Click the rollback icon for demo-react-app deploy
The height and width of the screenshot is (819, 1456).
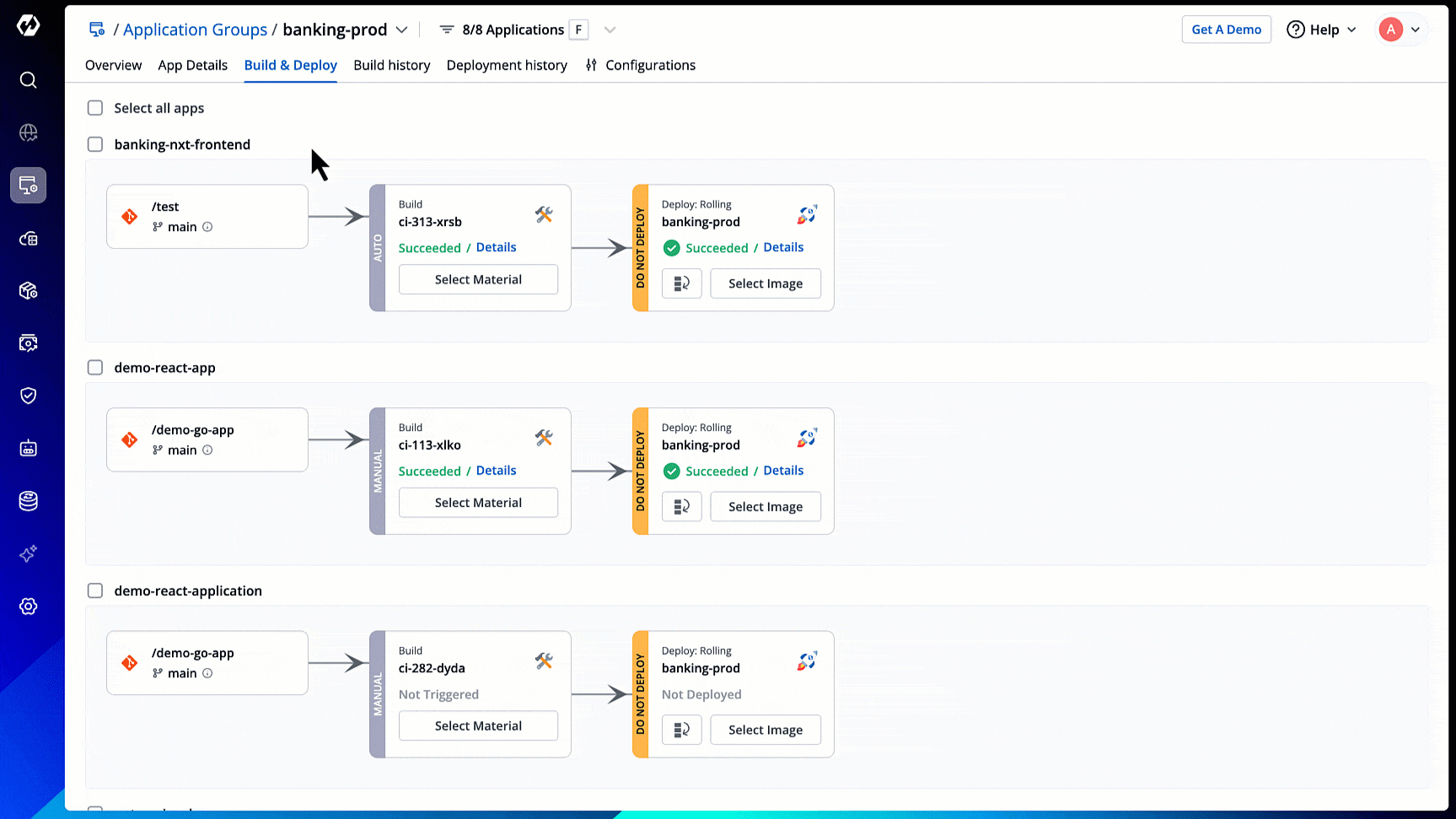[x=681, y=507]
